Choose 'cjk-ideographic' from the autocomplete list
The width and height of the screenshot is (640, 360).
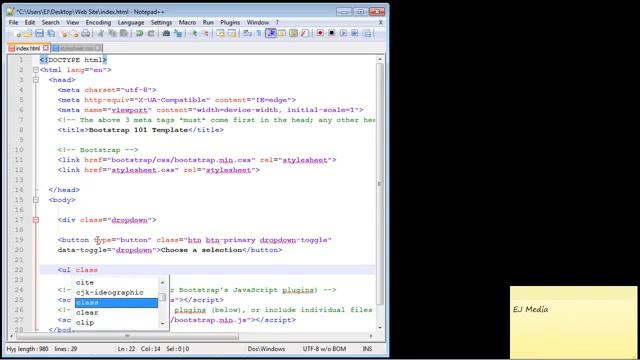[116, 293]
